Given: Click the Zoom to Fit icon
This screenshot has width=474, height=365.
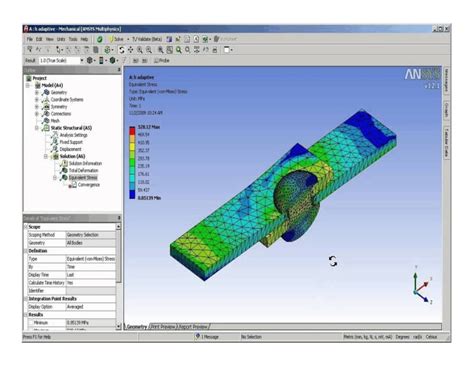Looking at the screenshot, I should pos(161,50).
